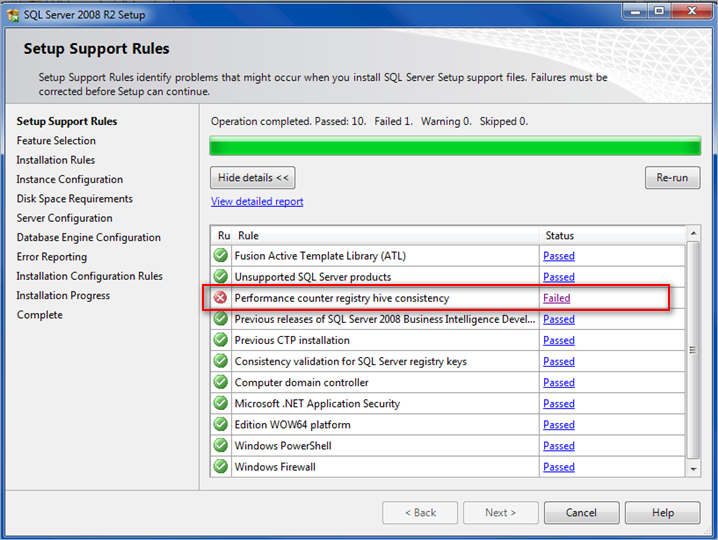This screenshot has height=540, width=718.
Task: Click Computer domain controller rule name
Action: point(301,382)
